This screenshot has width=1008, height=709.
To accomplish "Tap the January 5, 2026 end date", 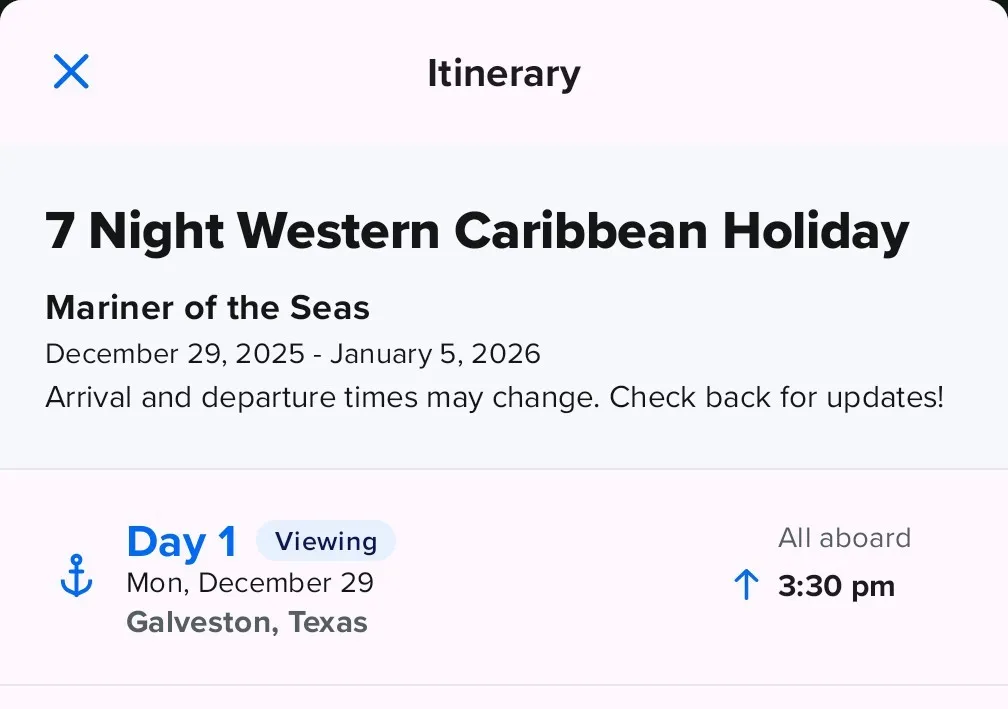I will [x=435, y=353].
